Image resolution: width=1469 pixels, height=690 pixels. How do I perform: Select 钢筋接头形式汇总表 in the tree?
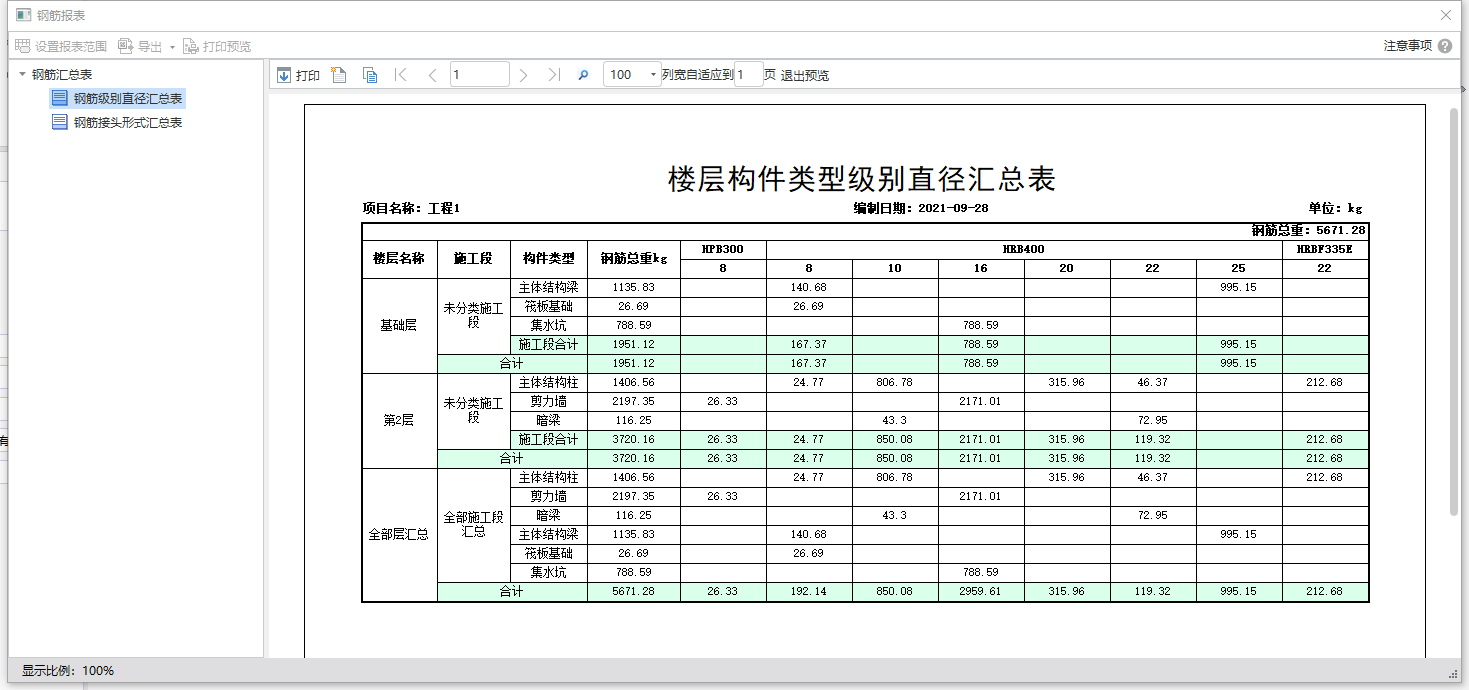[118, 122]
